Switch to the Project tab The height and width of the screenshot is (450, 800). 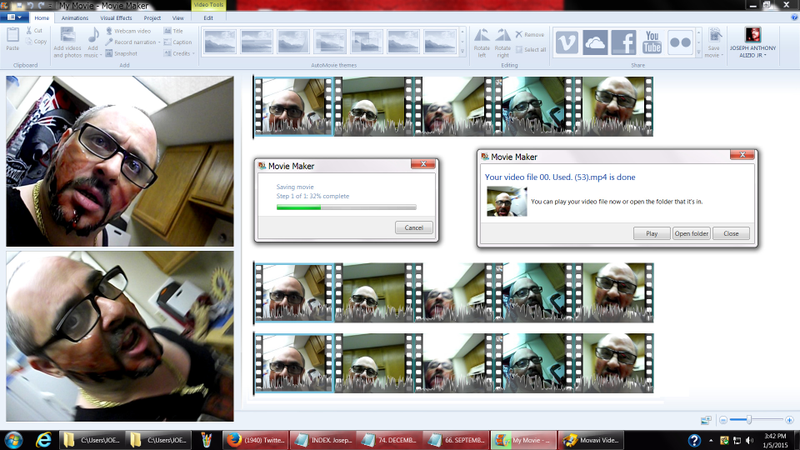152,18
